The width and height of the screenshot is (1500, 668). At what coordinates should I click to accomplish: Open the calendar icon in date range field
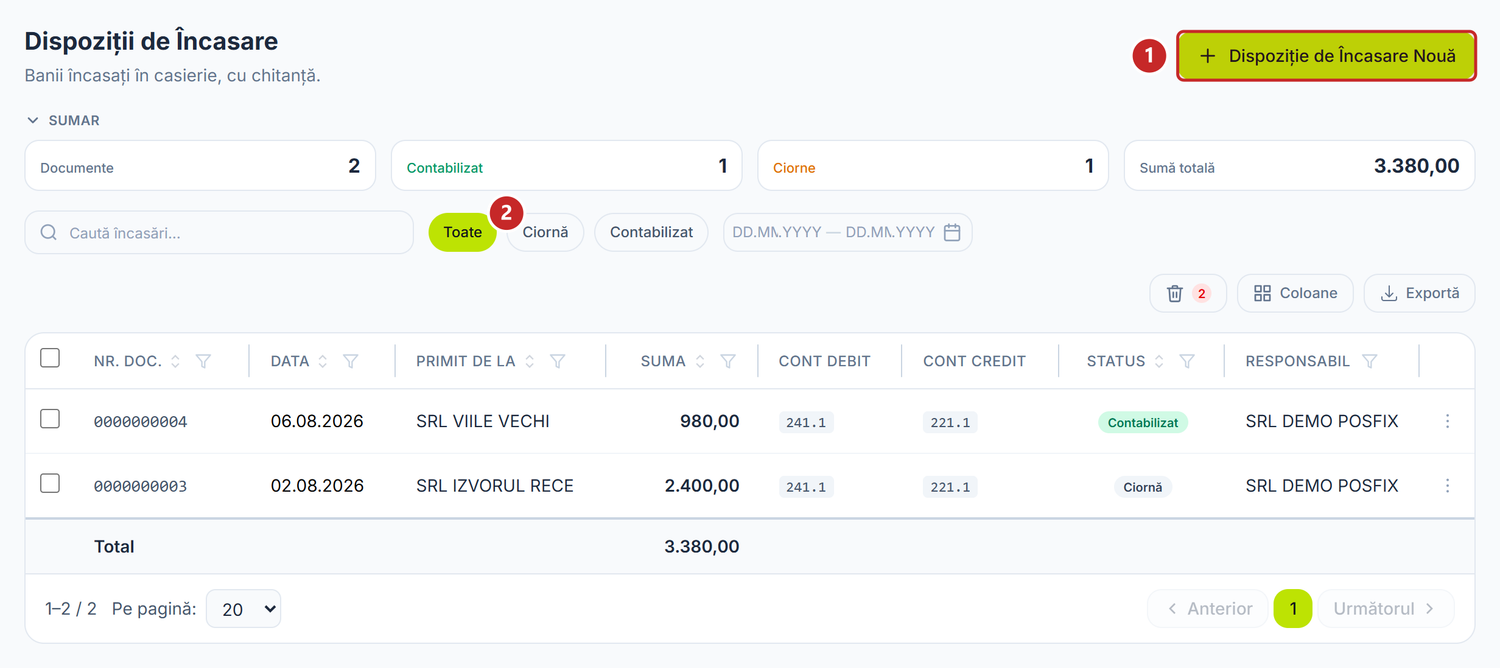[952, 232]
